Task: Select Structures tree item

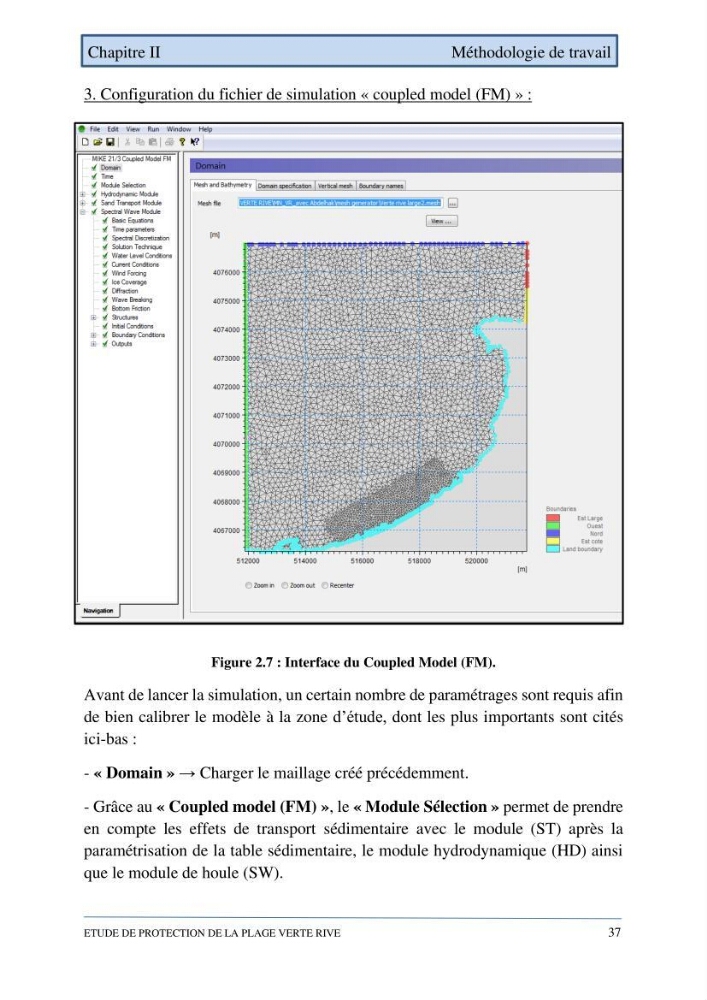Action: click(125, 317)
